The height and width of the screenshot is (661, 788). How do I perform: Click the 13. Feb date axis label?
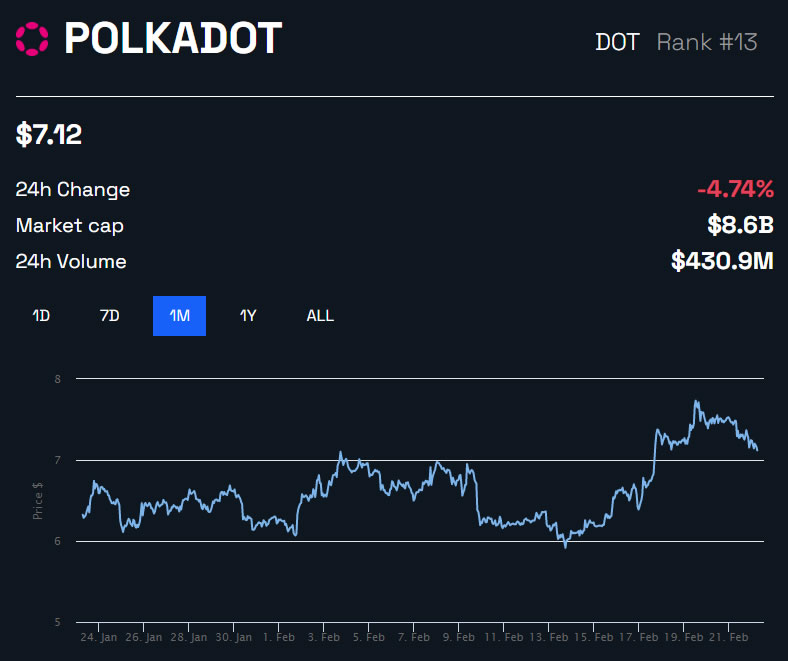click(x=549, y=637)
